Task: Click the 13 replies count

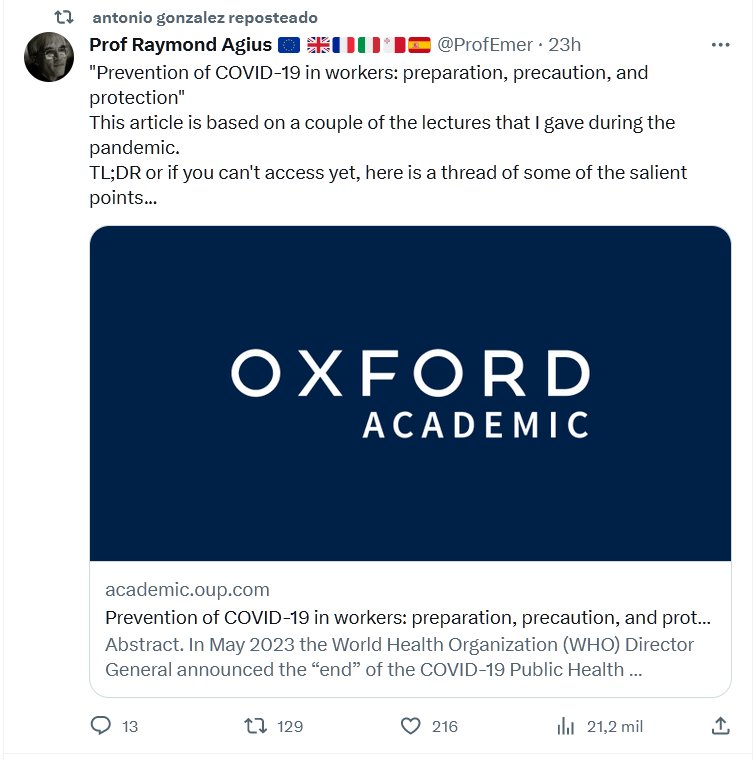Action: [130, 727]
